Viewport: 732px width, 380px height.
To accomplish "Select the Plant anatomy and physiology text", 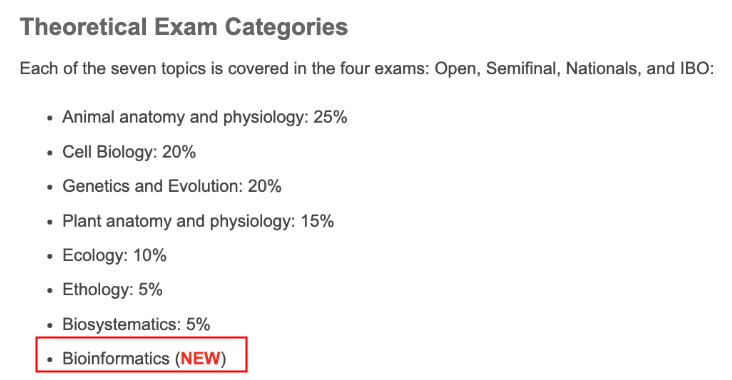I will (178, 221).
